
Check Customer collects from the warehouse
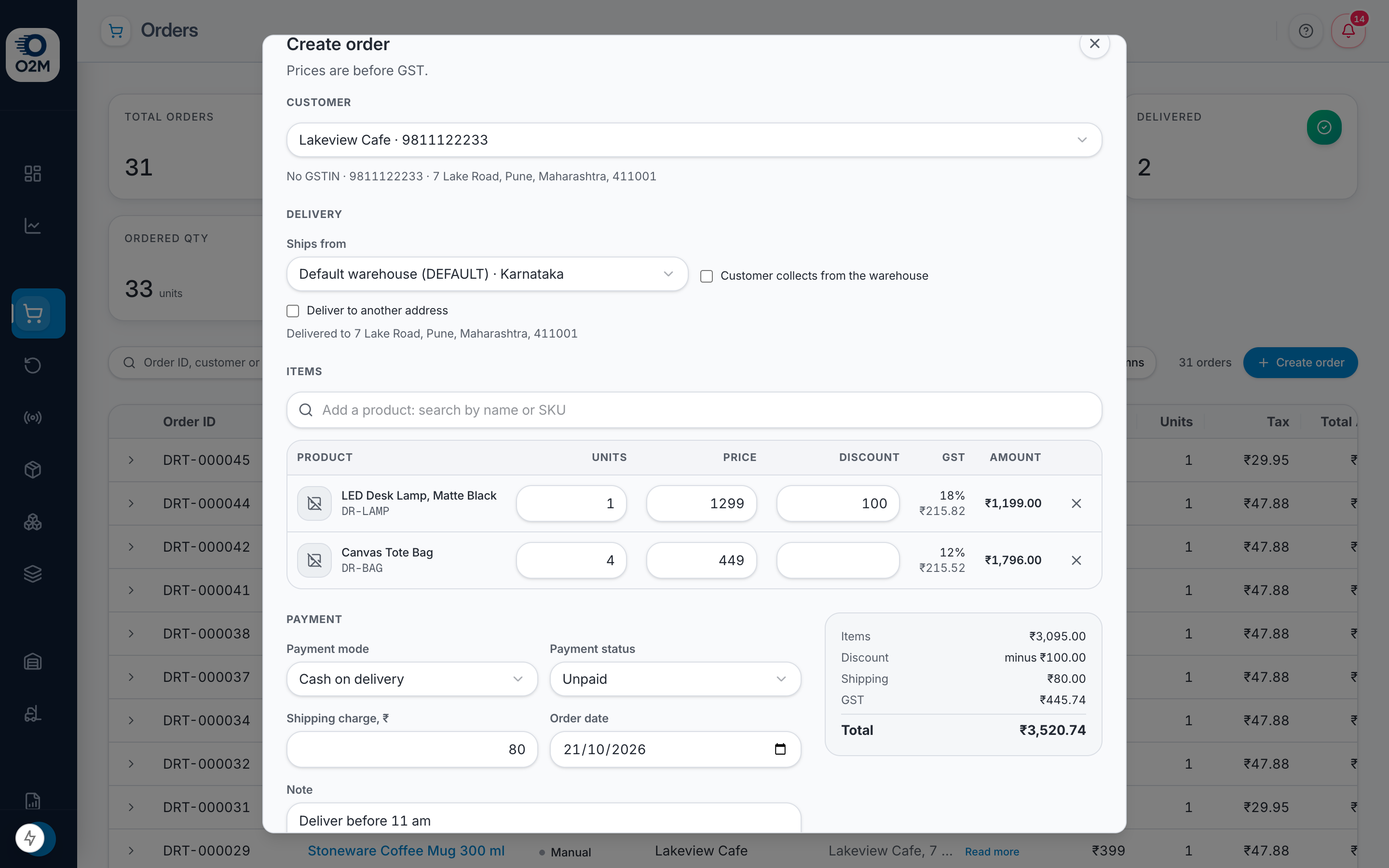(707, 276)
